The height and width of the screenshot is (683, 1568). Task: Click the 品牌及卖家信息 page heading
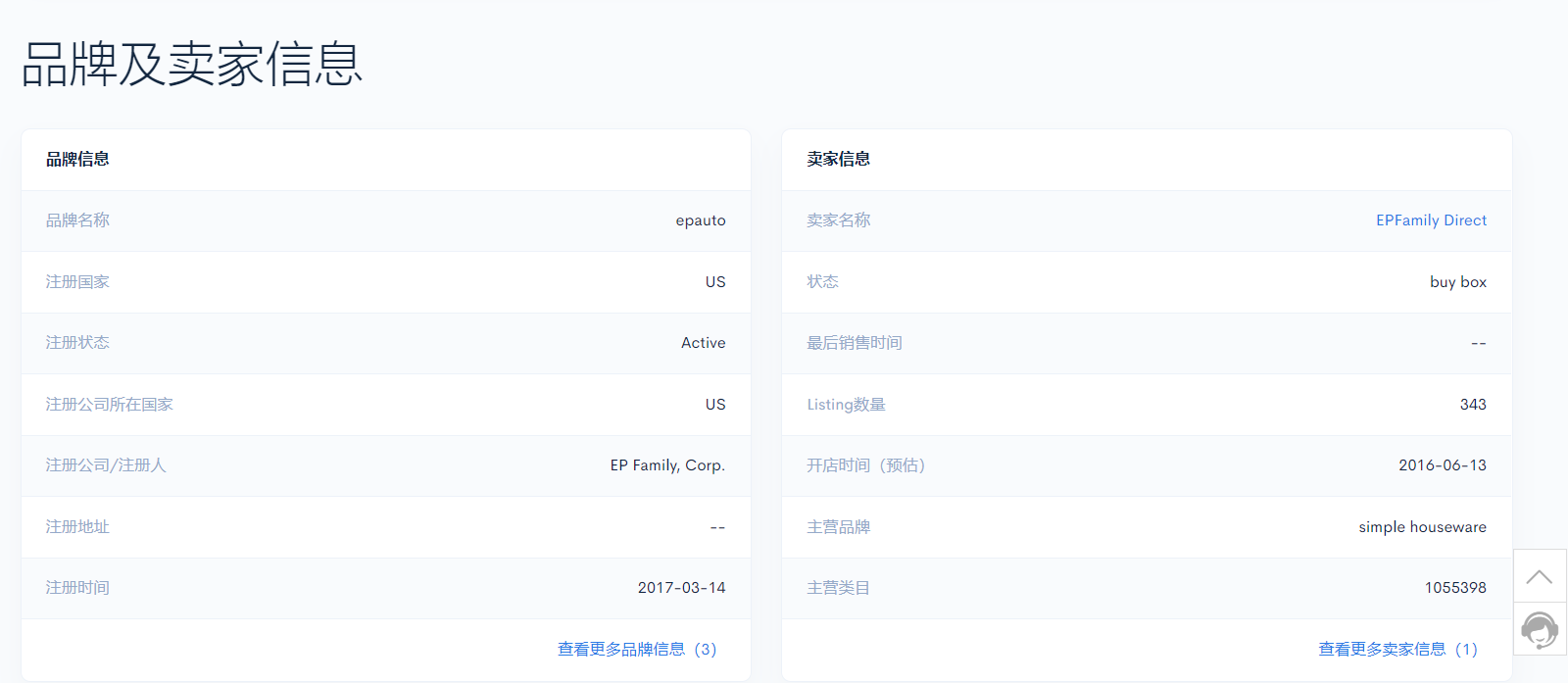pos(192,64)
